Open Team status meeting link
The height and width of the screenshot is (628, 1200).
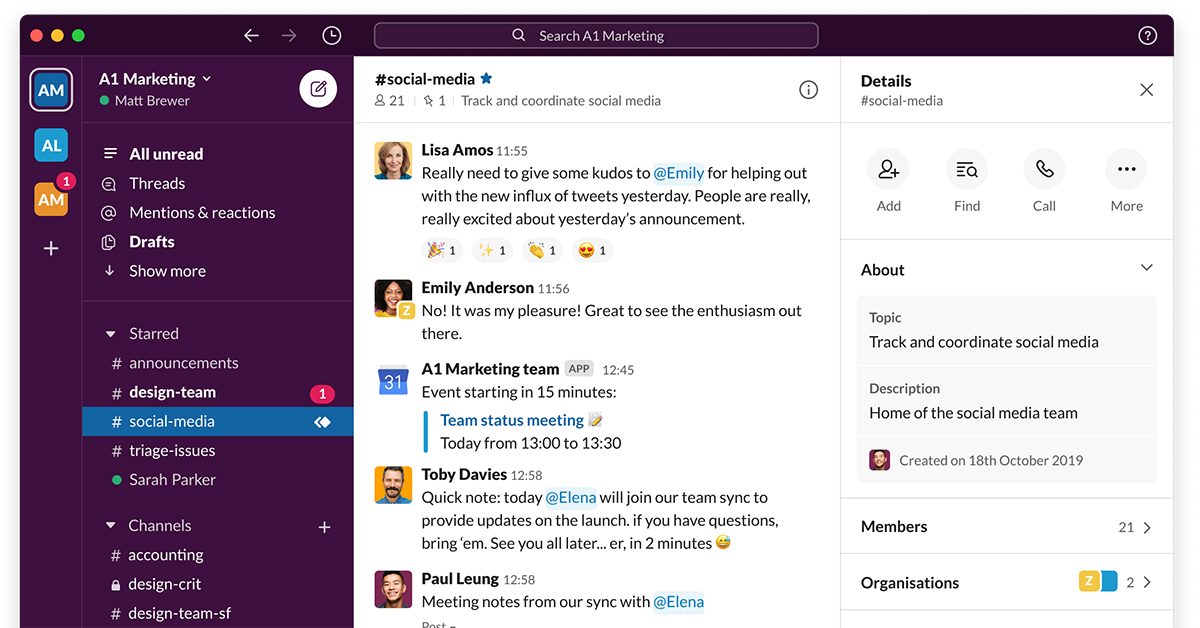pyautogui.click(x=512, y=420)
